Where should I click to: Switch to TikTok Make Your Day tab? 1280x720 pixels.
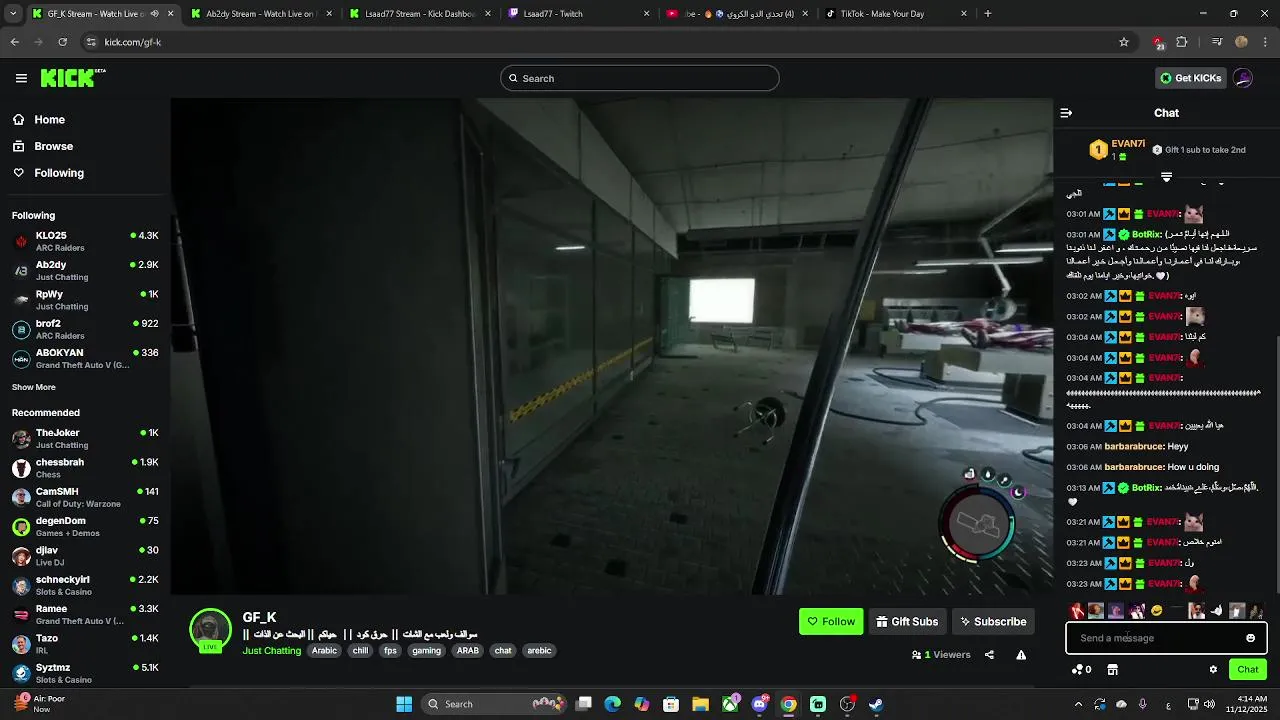895,14
